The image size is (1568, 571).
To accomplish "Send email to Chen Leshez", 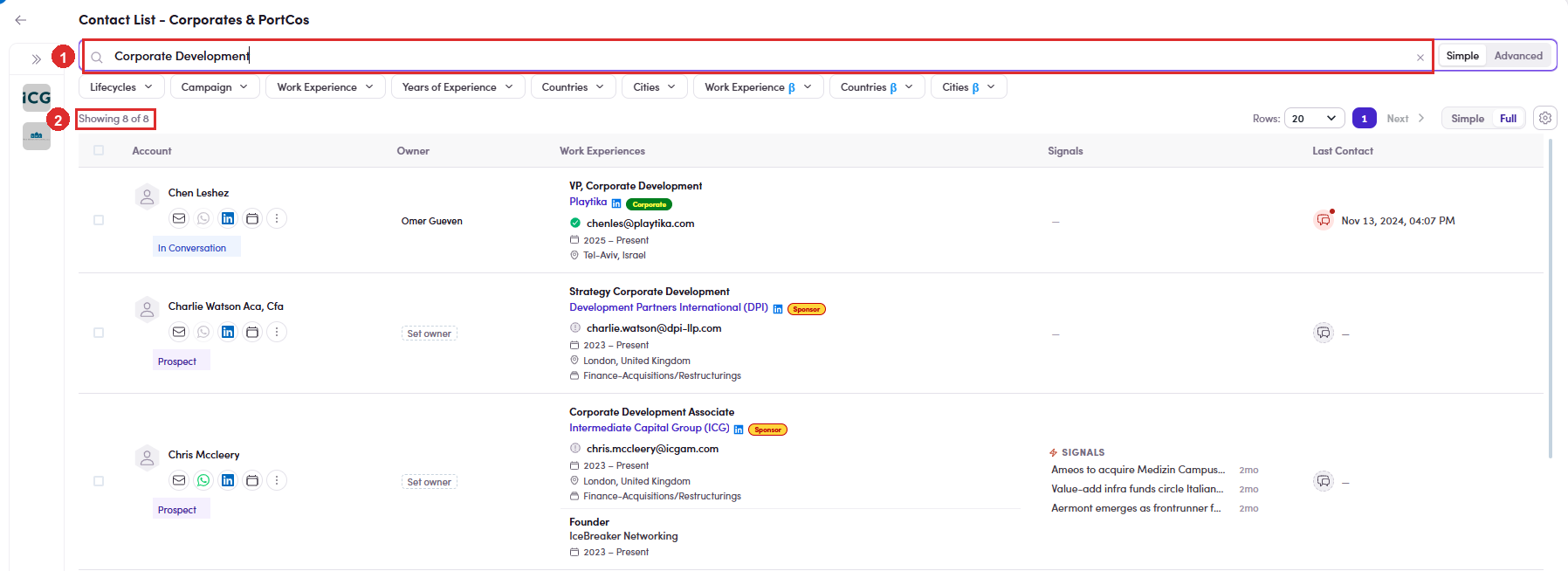I will point(179,218).
